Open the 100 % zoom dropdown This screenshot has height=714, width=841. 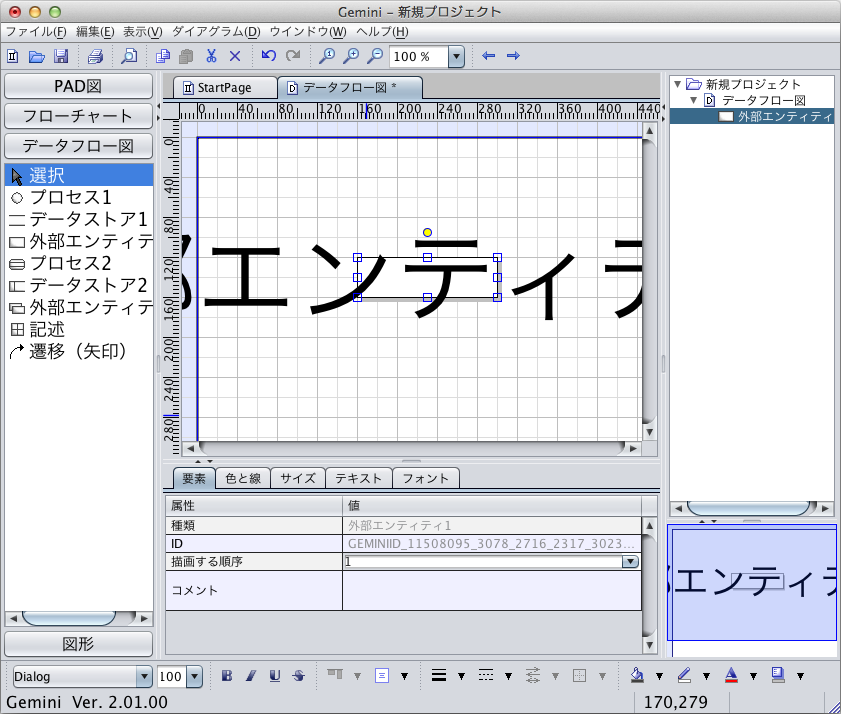click(x=456, y=56)
